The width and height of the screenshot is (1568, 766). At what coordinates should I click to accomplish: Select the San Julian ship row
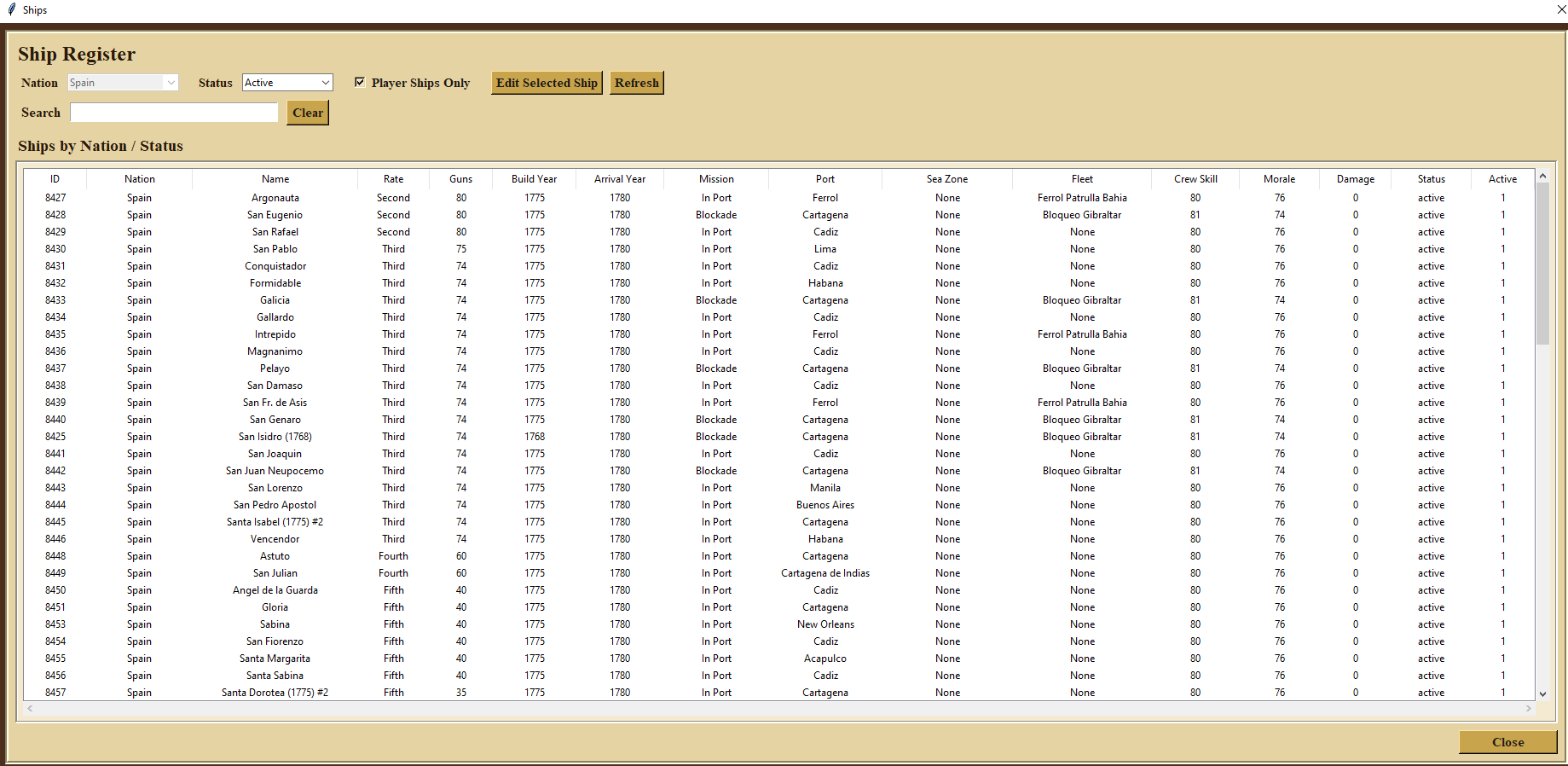779,573
